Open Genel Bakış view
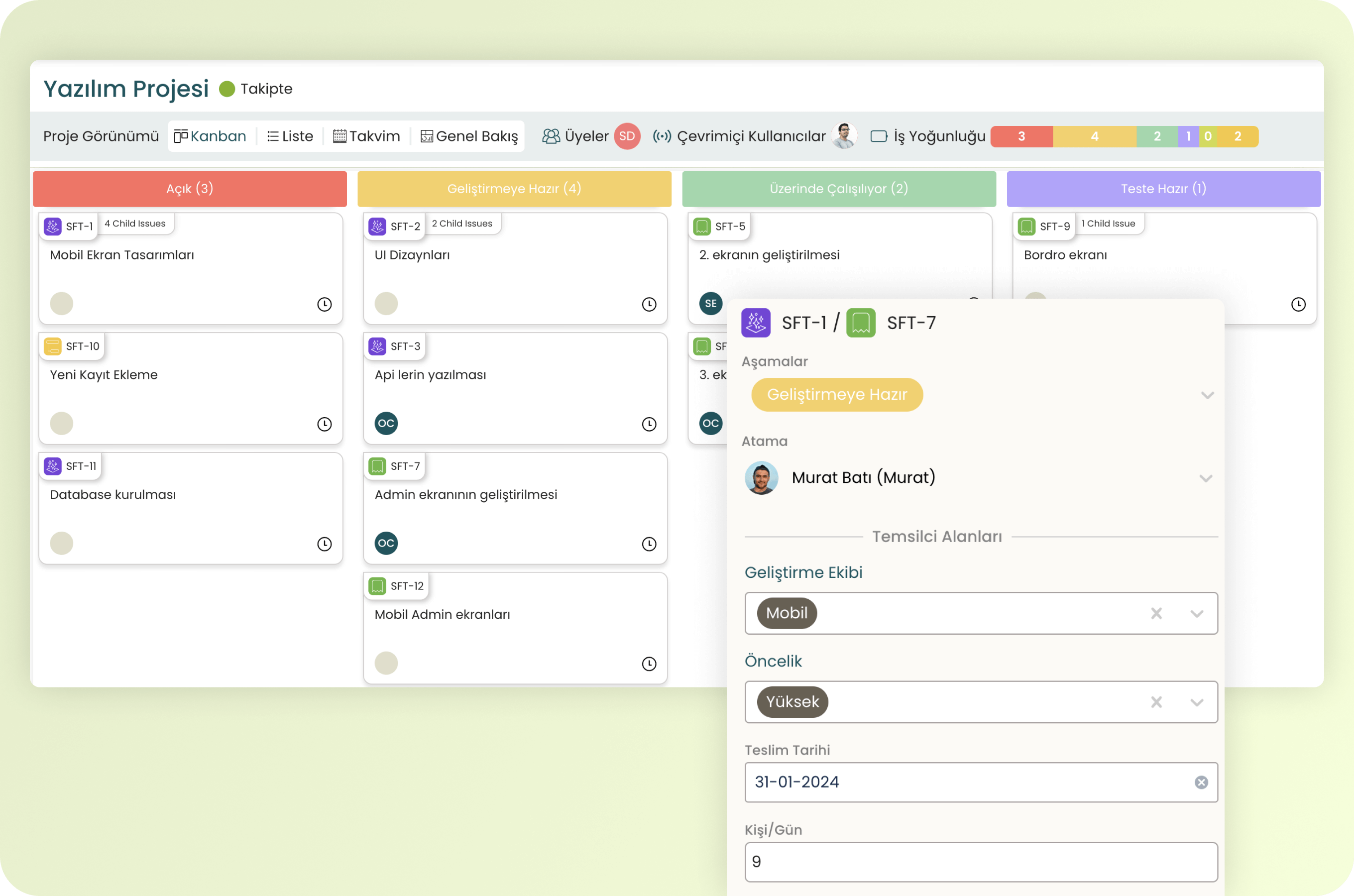The image size is (1354, 896). click(469, 136)
